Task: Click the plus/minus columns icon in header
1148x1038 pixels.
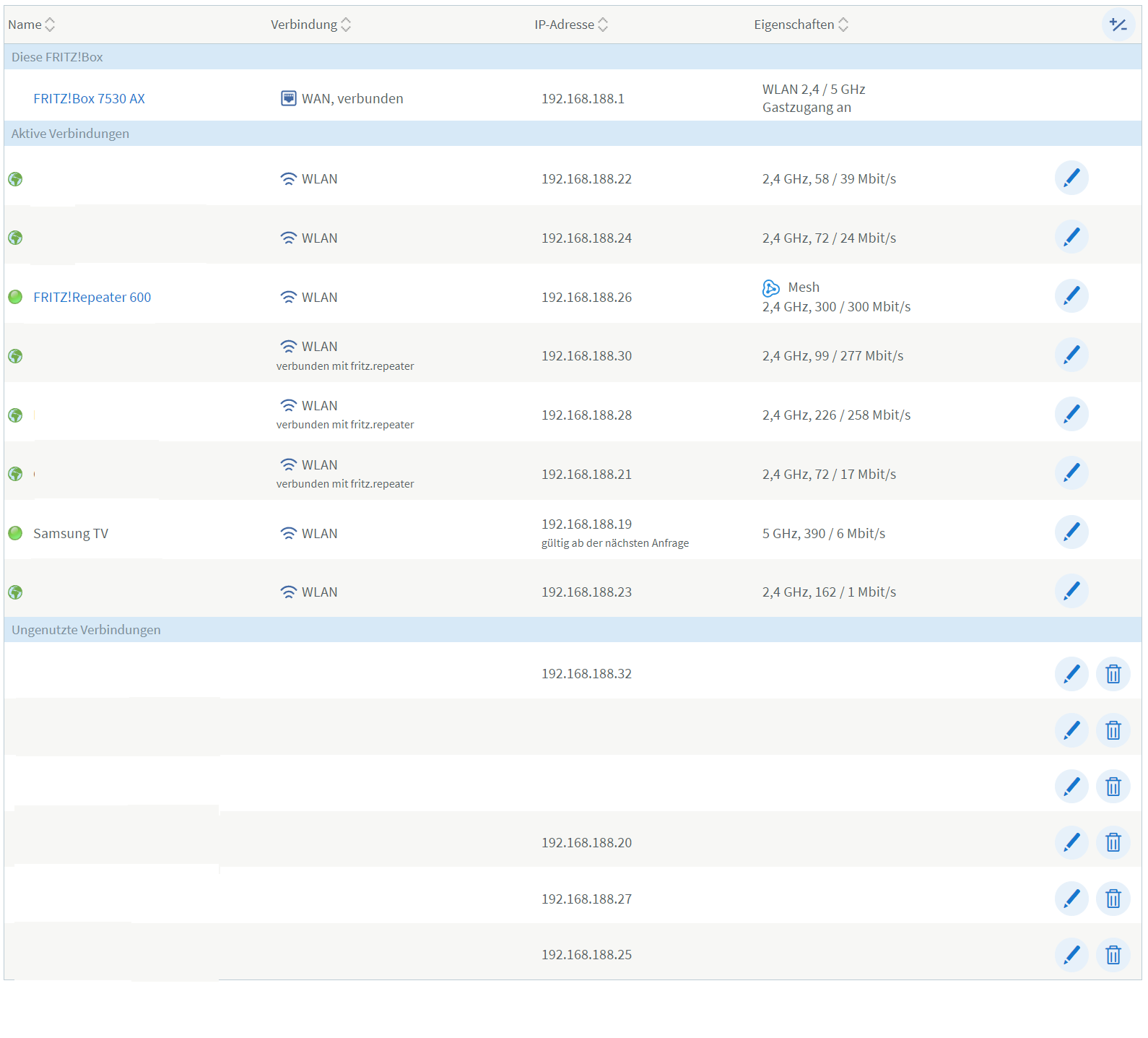Action: point(1118,25)
